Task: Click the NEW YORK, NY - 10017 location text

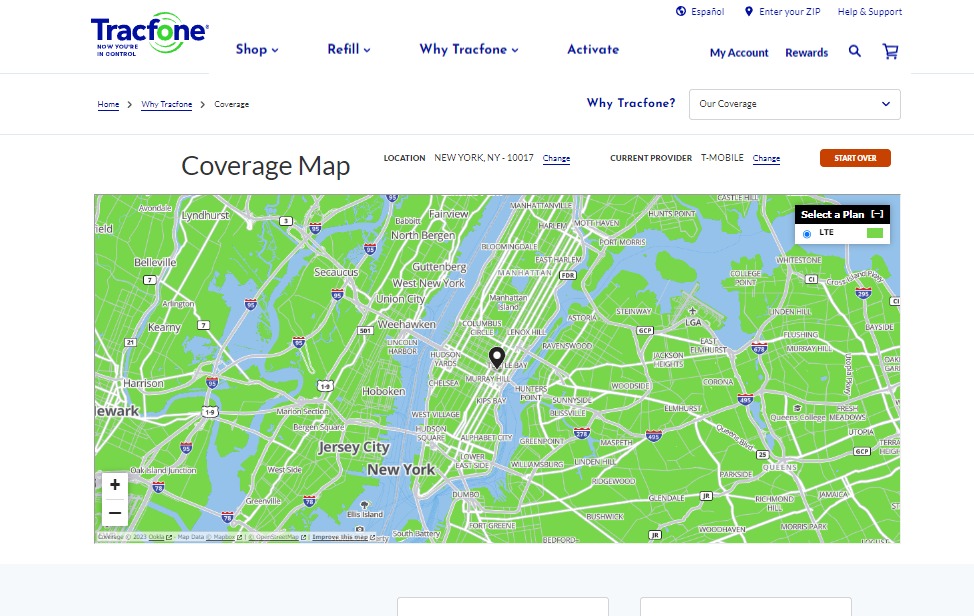Action: coord(484,158)
